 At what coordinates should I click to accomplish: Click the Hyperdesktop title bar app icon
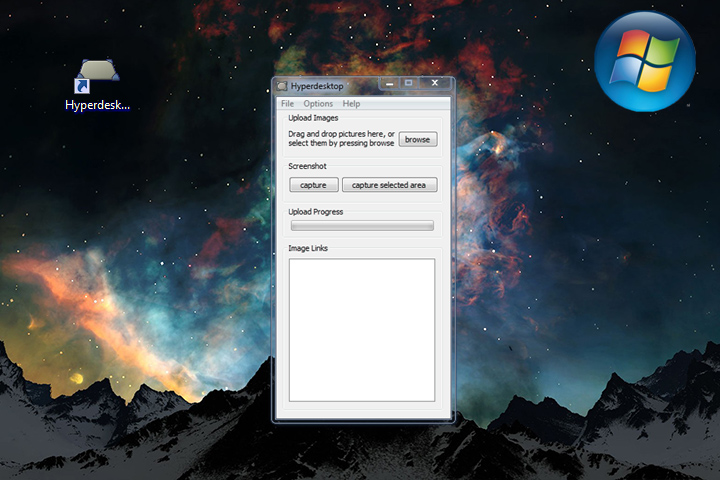281,86
